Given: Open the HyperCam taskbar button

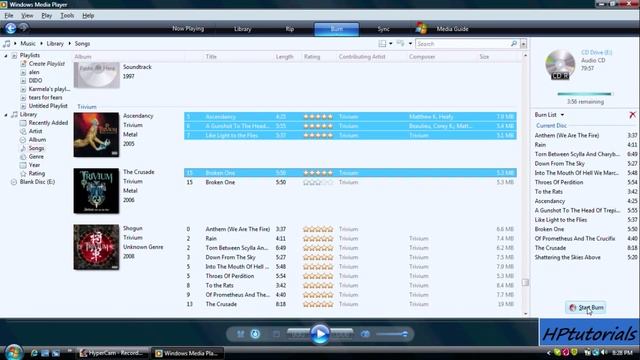Looking at the screenshot, I should click(112, 353).
